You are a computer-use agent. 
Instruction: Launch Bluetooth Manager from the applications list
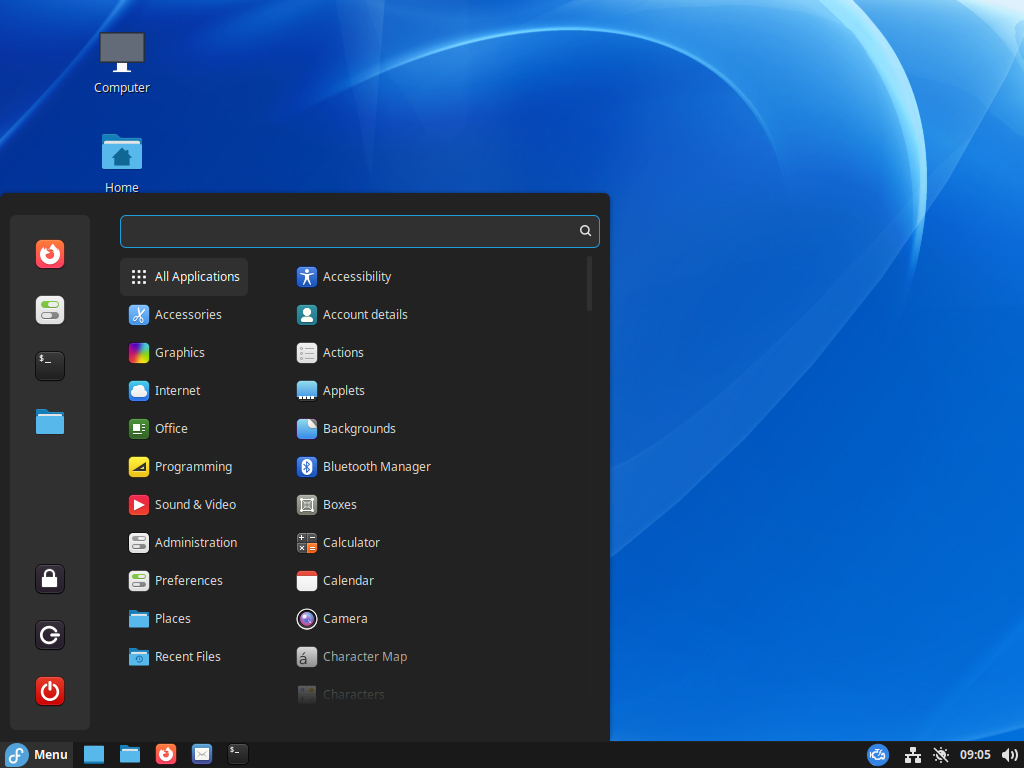(376, 467)
